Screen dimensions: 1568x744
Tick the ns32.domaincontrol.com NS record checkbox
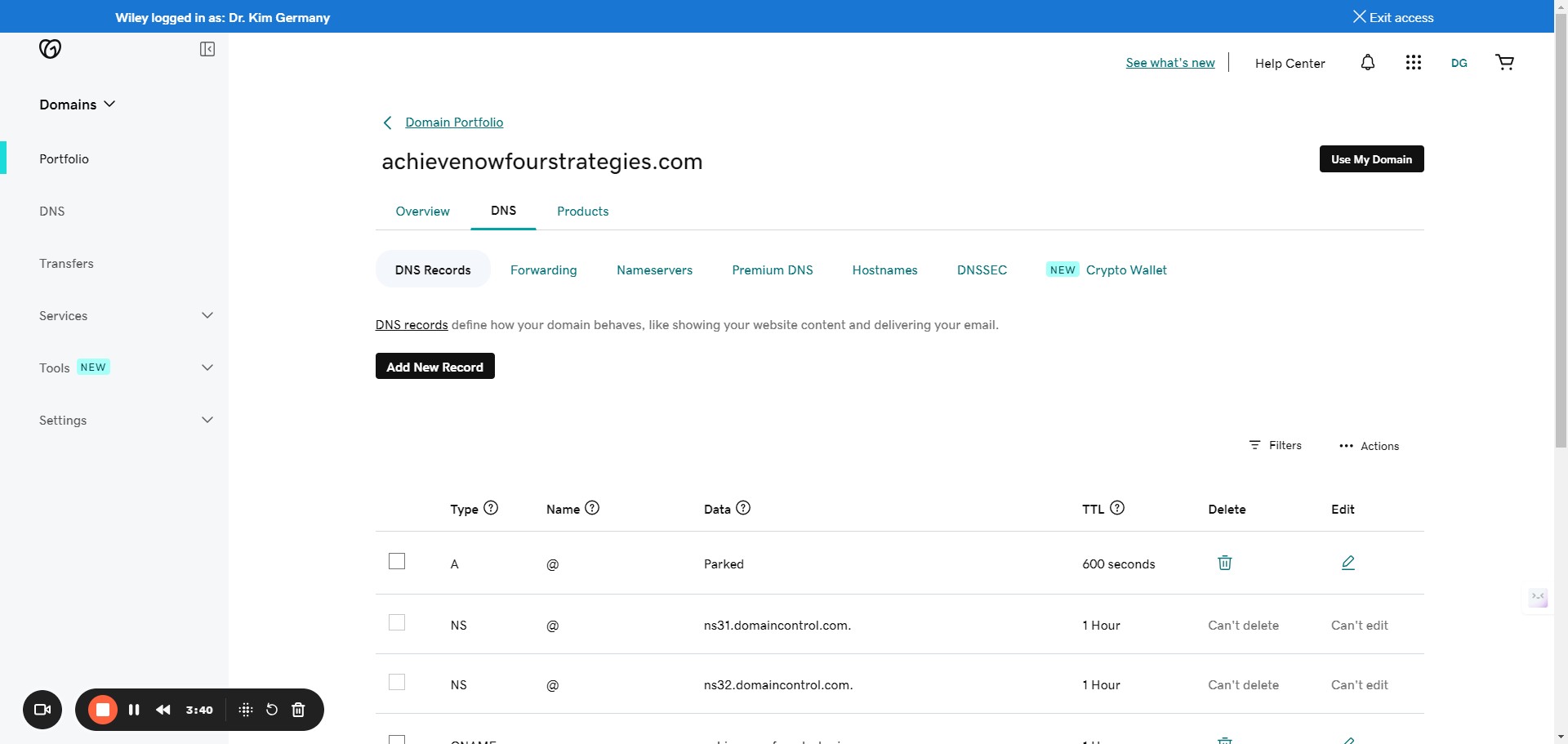[397, 682]
